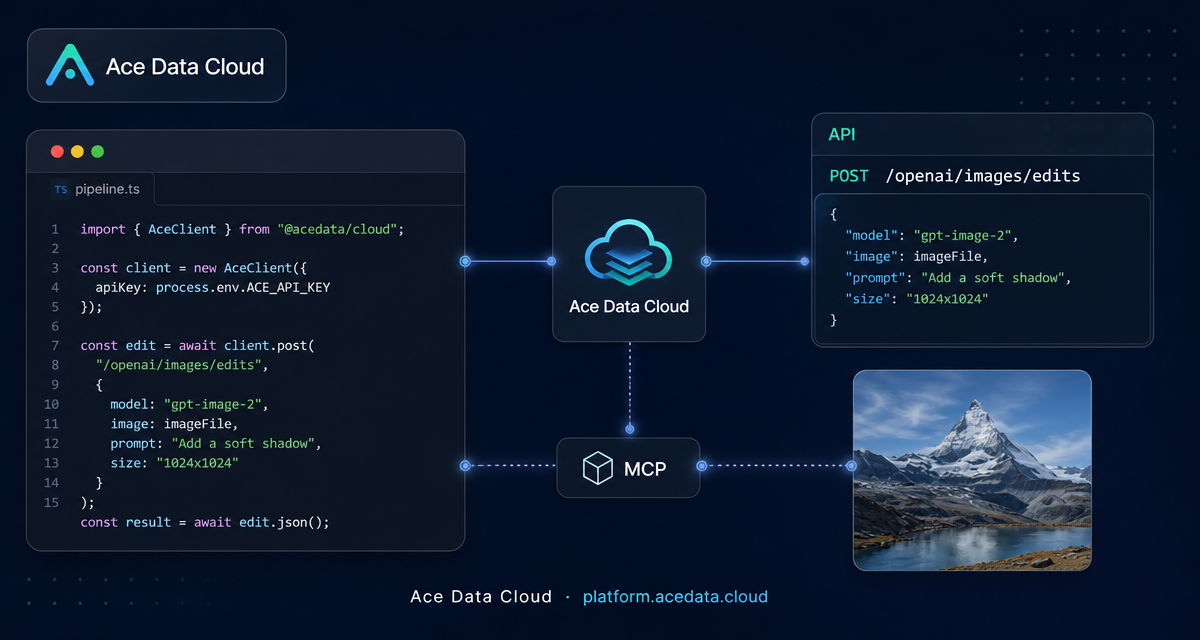1200x640 pixels.
Task: Click the TS file type icon
Action: [x=61, y=189]
